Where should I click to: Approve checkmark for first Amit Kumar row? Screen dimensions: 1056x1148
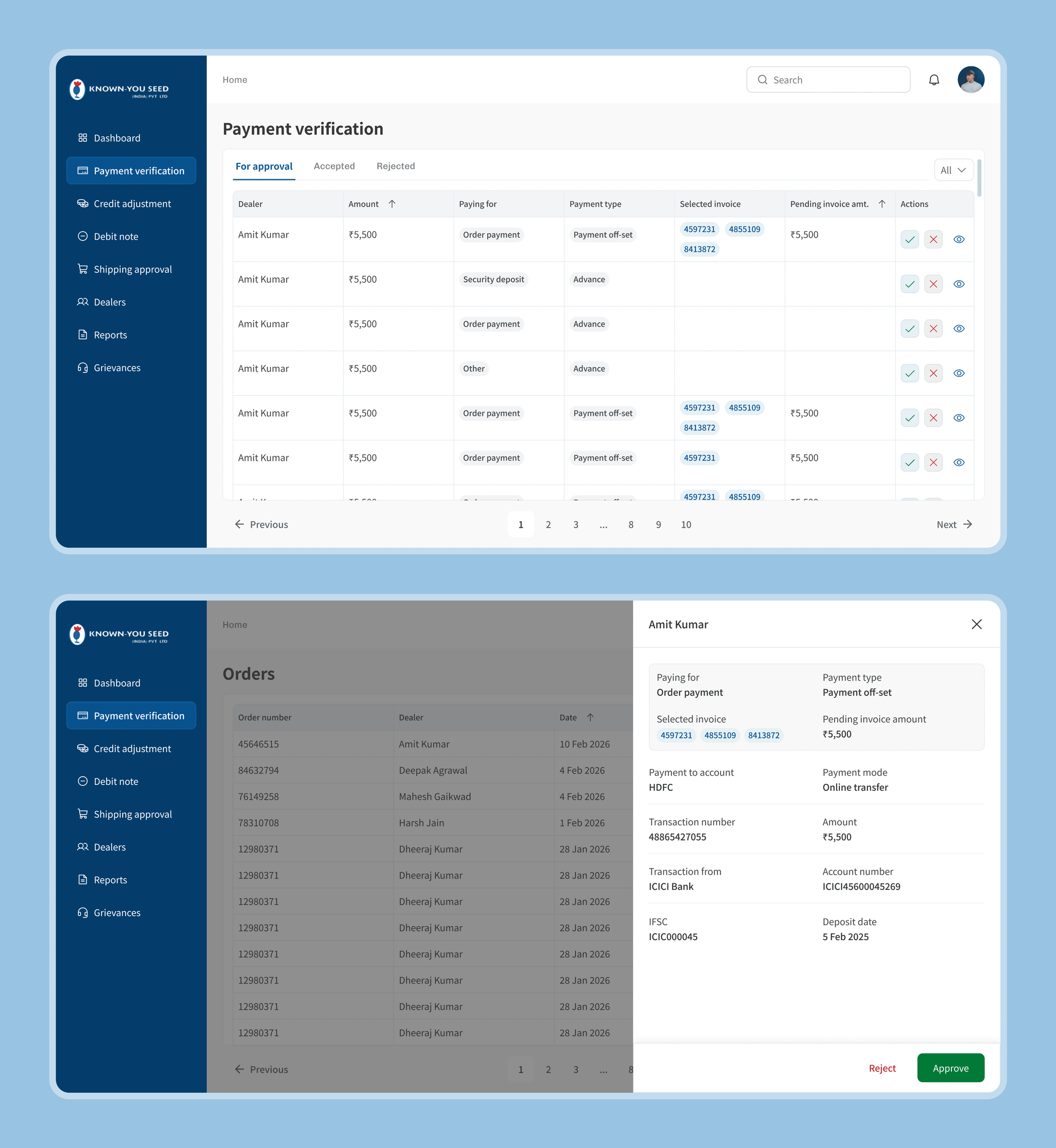[909, 239]
